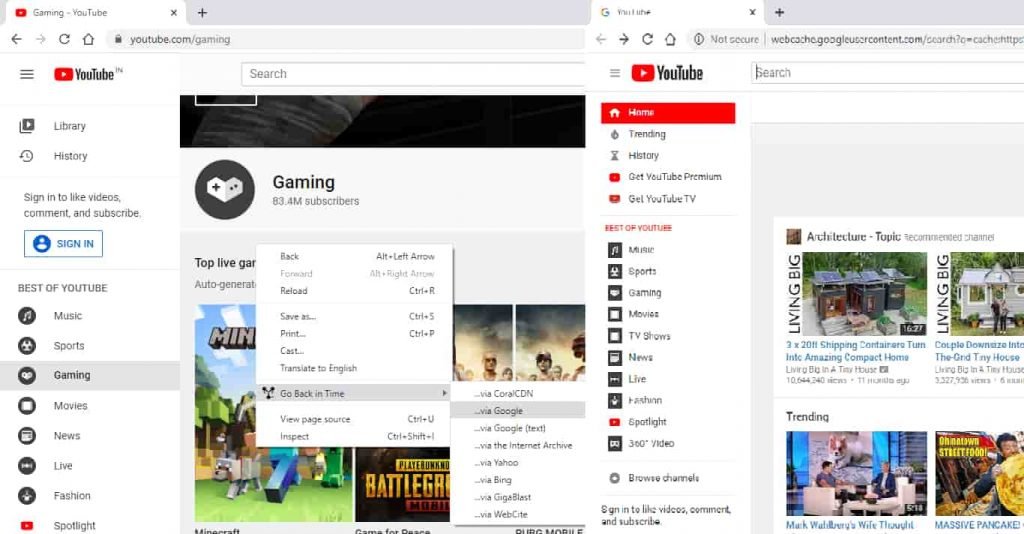Click the Gaming channel avatar icon

click(225, 189)
